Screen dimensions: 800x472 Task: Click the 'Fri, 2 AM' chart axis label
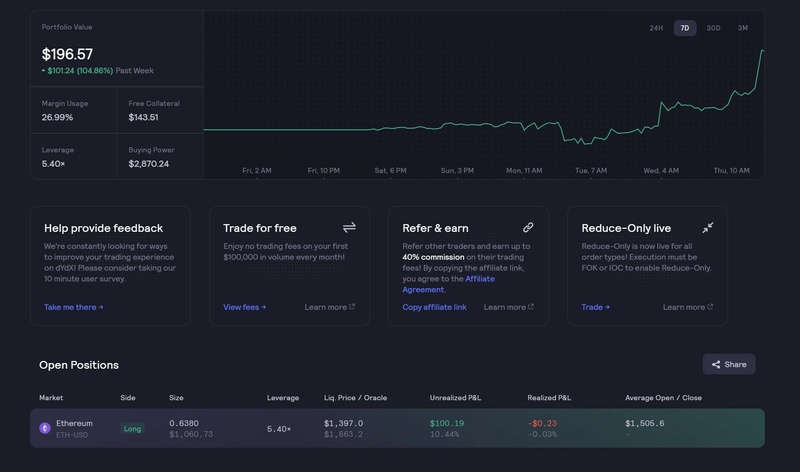pyautogui.click(x=257, y=170)
